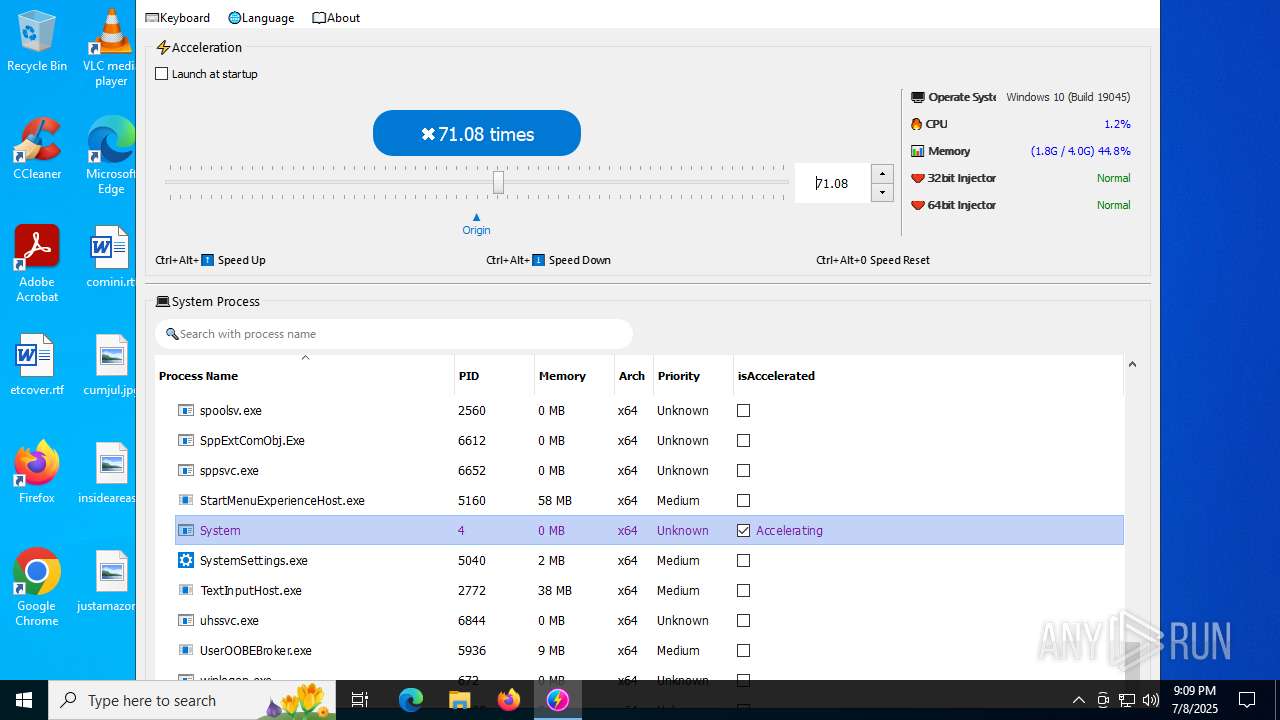This screenshot has width=1280, height=720.
Task: Check accelerate box for spoolsv.exe
Action: pyautogui.click(x=743, y=411)
